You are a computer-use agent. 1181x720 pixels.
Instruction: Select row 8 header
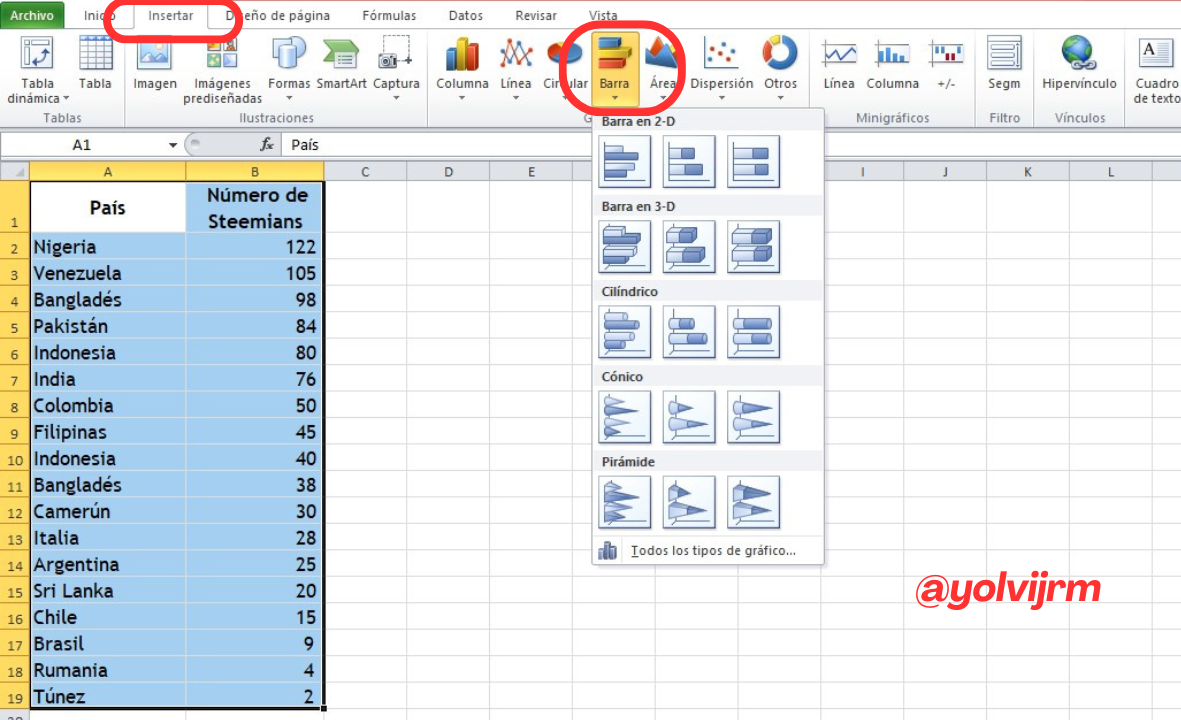[x=14, y=406]
